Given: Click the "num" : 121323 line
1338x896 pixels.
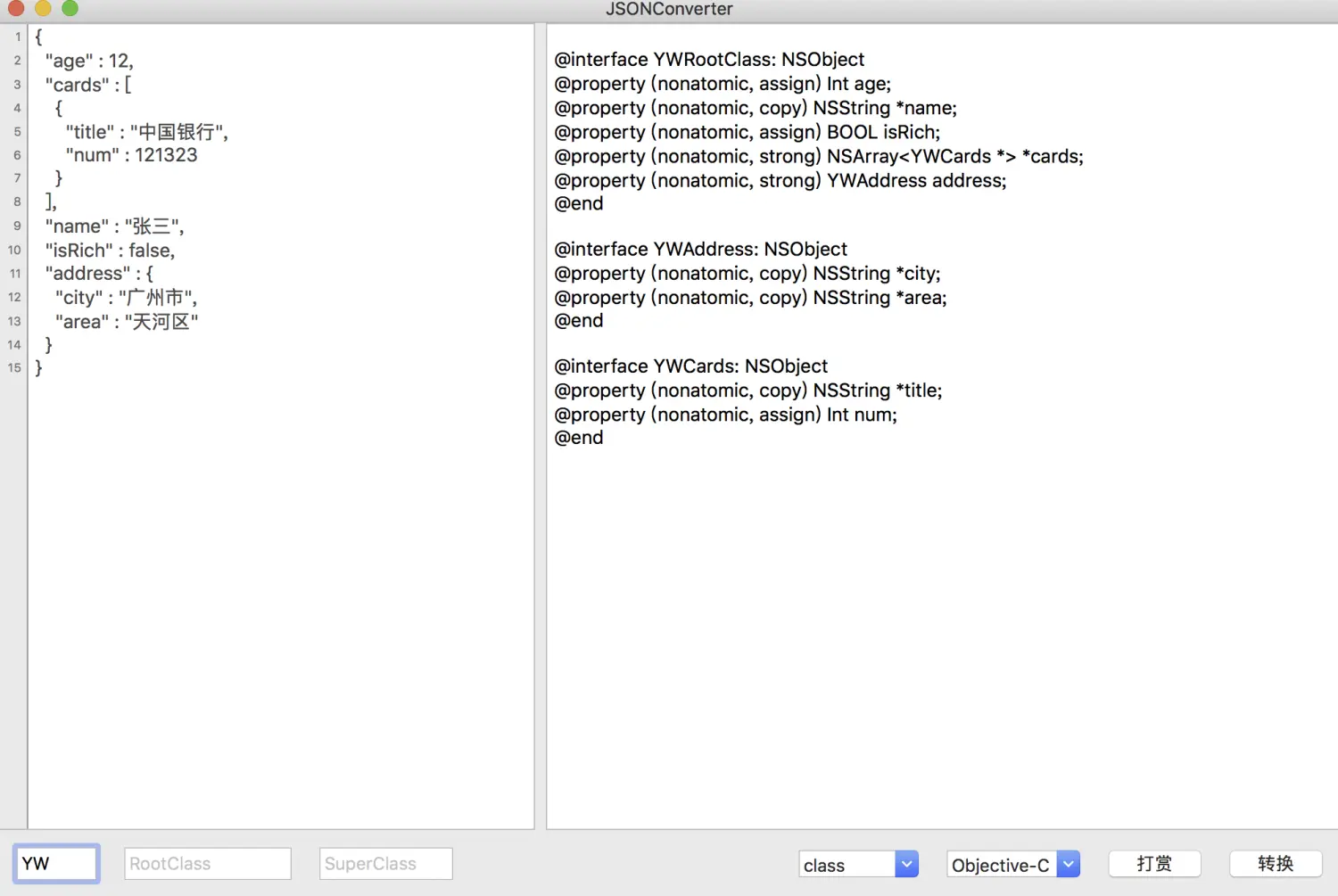Looking at the screenshot, I should click(x=131, y=155).
